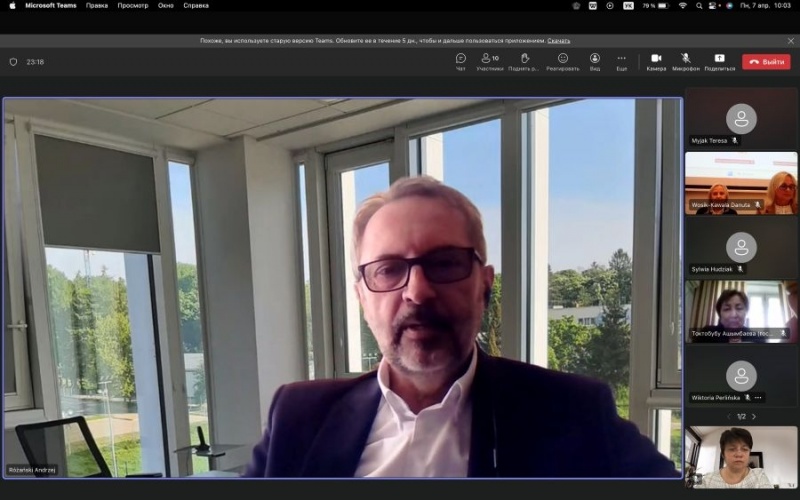Viewport: 800px width, 500px height.
Task: Open the Чат (chat) panel
Action: (460, 61)
